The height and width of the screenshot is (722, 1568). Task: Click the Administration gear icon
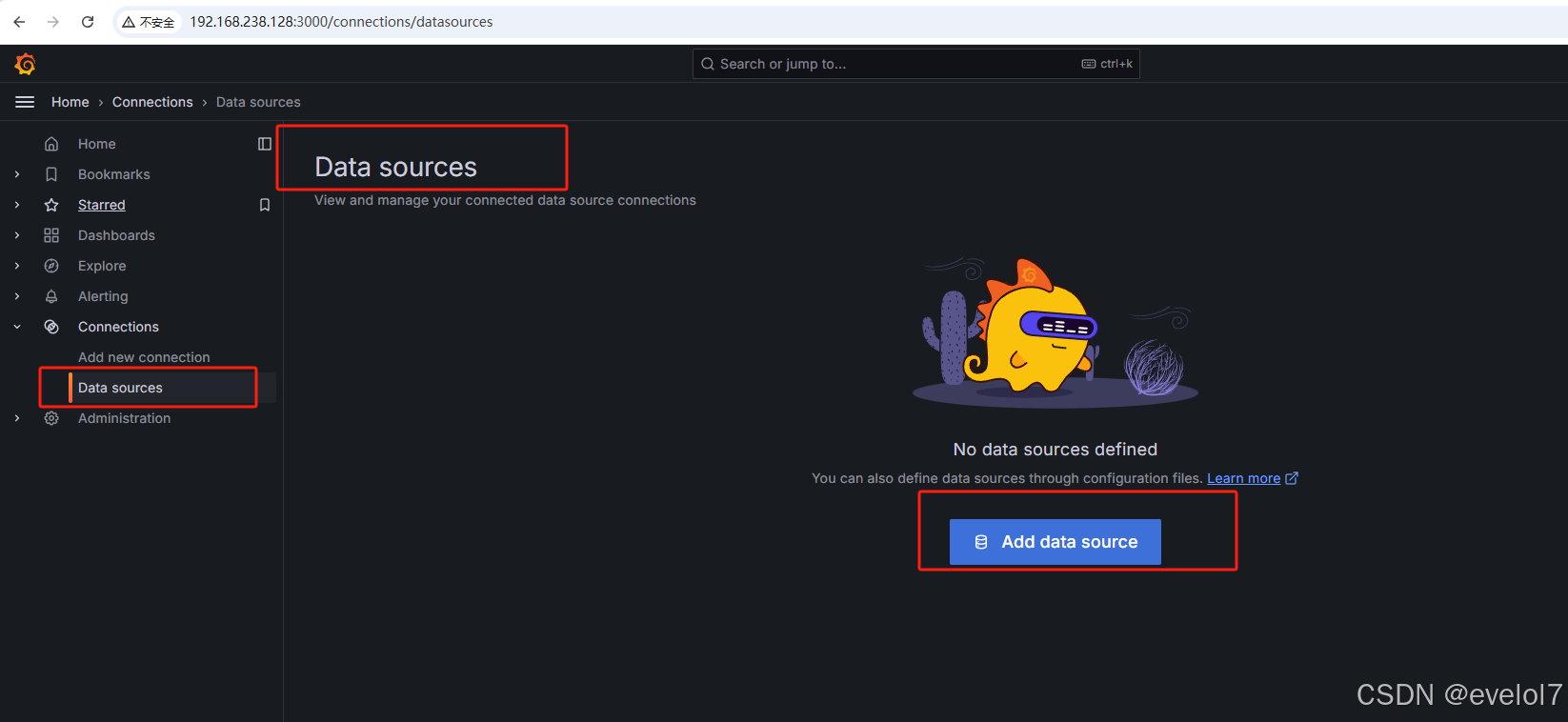pos(51,418)
